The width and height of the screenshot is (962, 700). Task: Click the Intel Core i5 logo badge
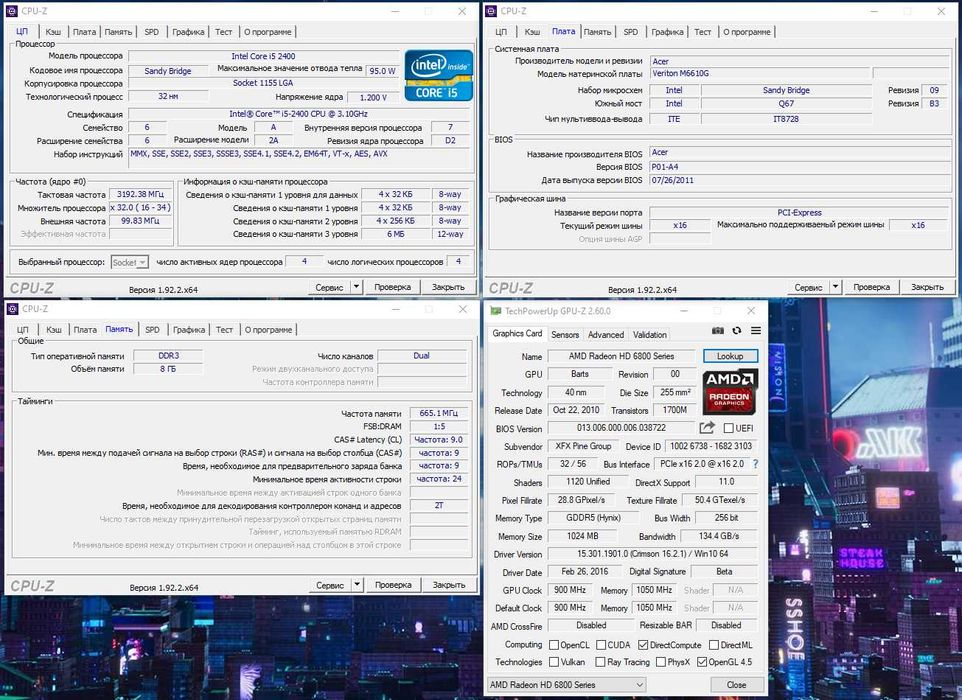point(439,75)
